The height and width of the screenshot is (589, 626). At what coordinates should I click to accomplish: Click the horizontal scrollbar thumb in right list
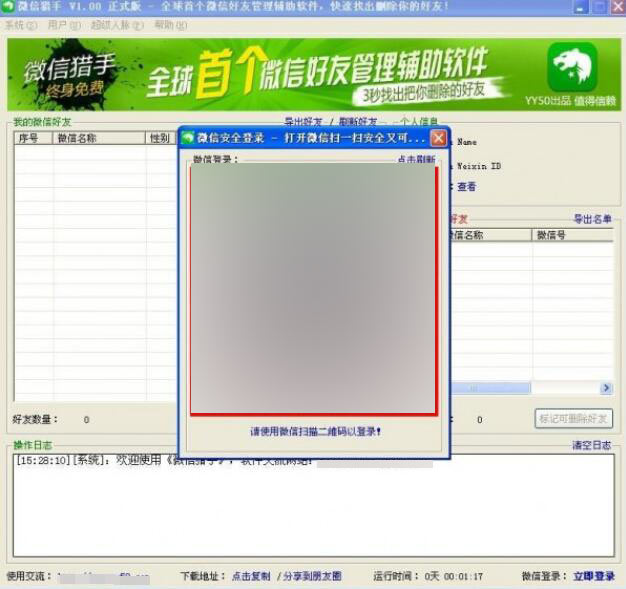(491, 388)
